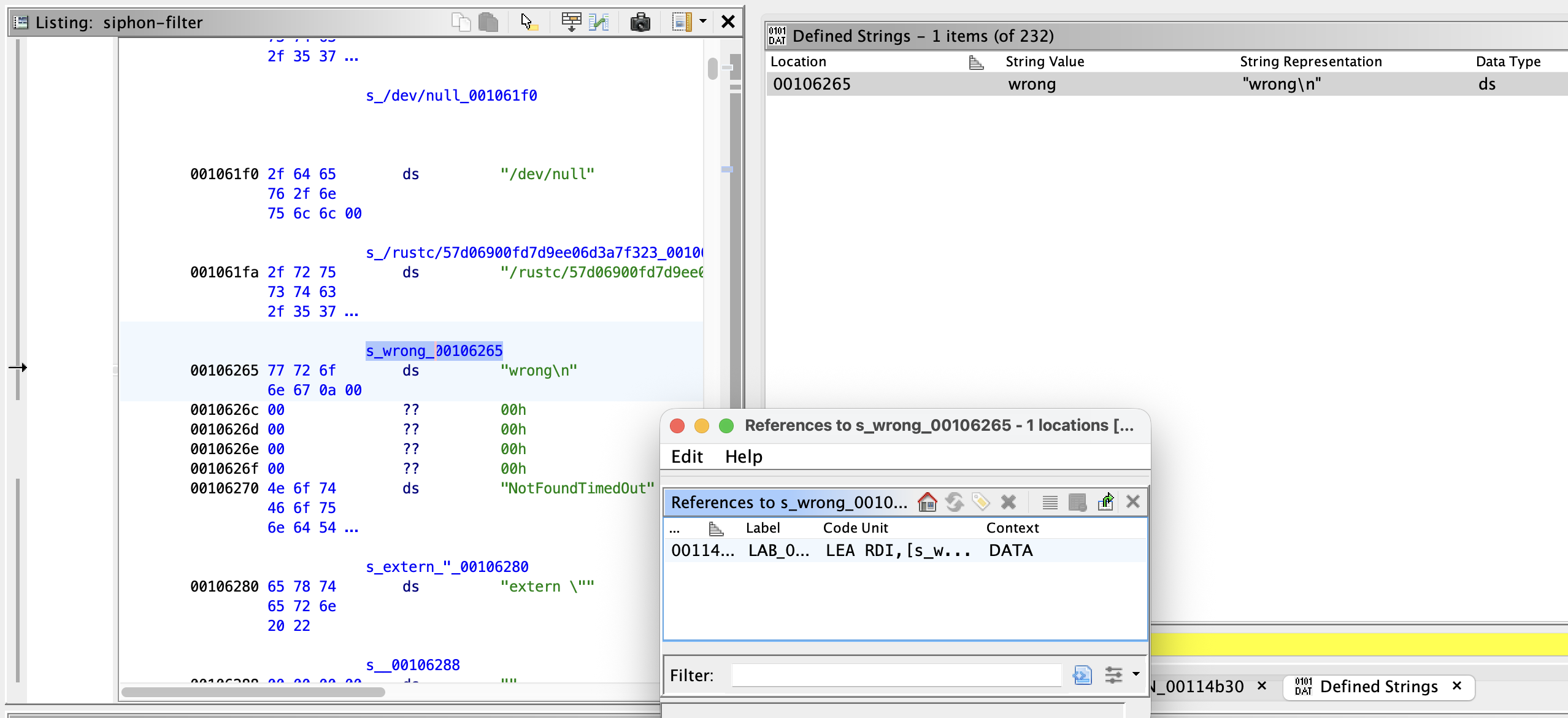
Task: Click the "/dev/null" string in Listing
Action: pos(547,174)
